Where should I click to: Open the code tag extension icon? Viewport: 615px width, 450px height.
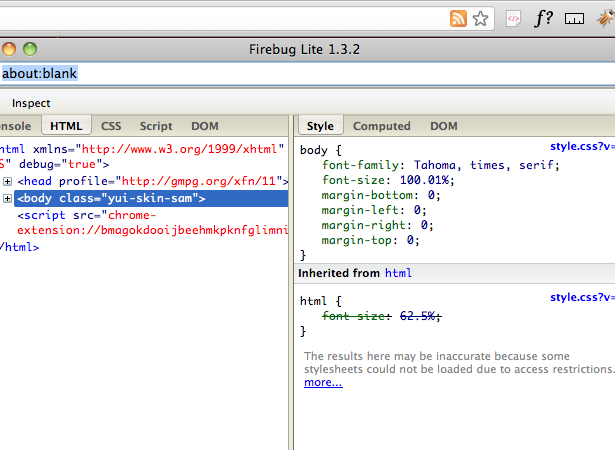[513, 18]
